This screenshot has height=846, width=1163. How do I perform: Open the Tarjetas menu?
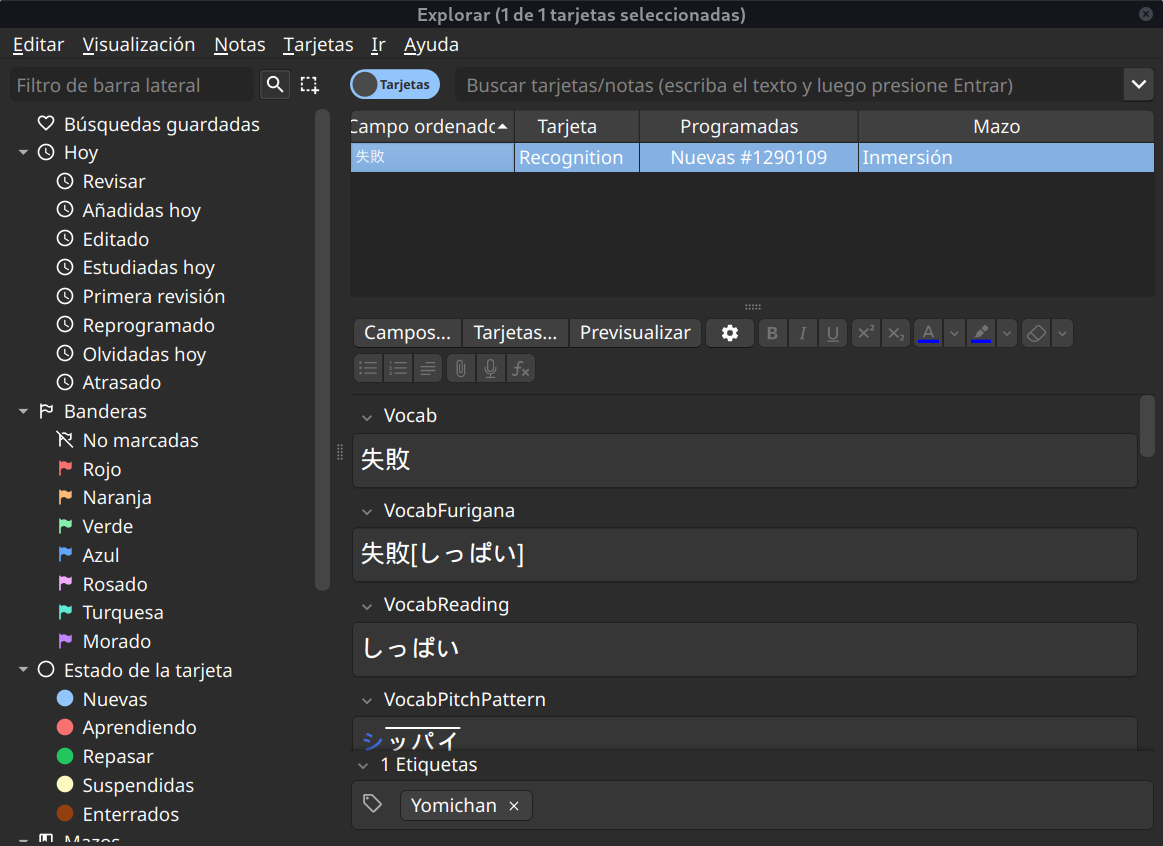318,45
